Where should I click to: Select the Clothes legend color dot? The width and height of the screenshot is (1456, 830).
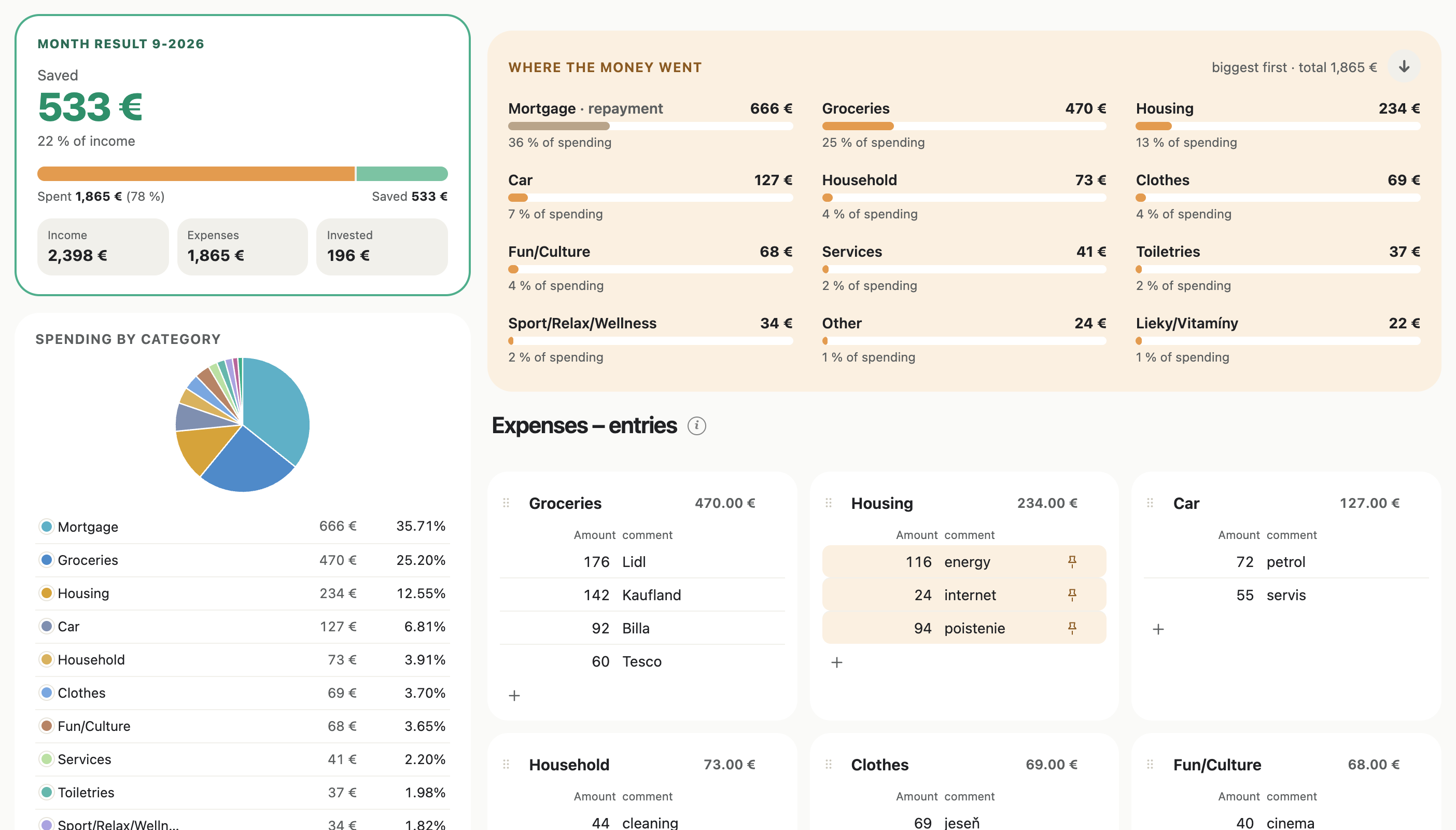(47, 693)
